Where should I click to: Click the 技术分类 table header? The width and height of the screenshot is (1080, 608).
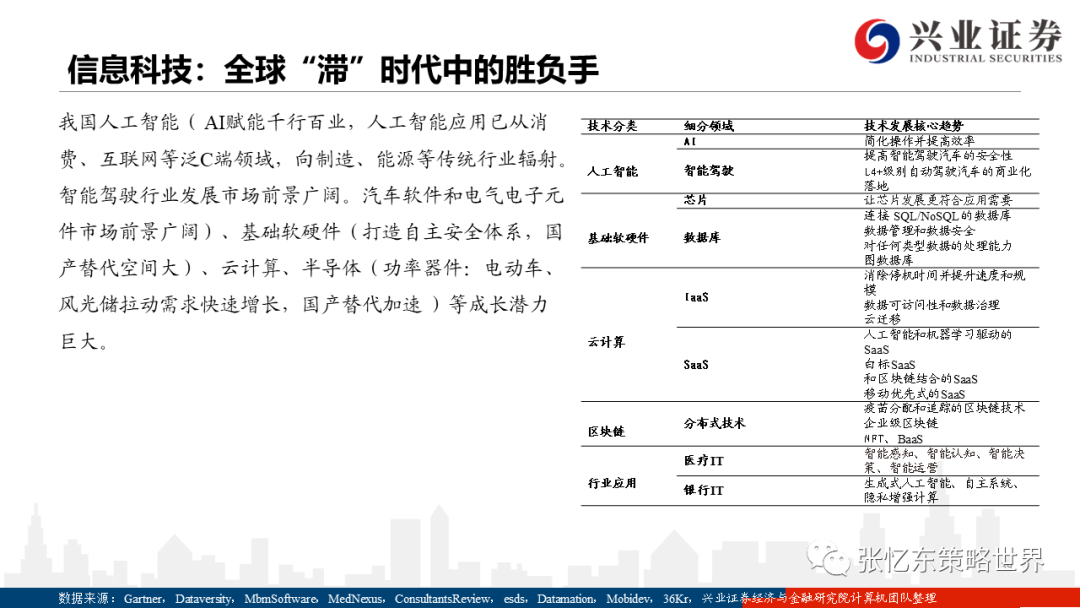pos(612,126)
